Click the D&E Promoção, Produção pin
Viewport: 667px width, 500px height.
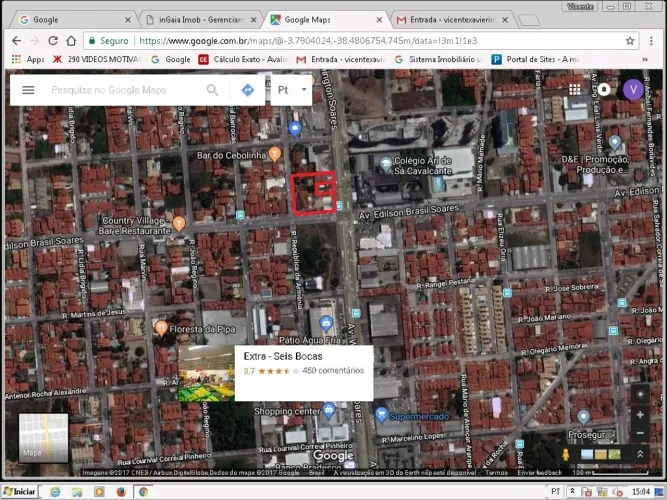point(615,143)
